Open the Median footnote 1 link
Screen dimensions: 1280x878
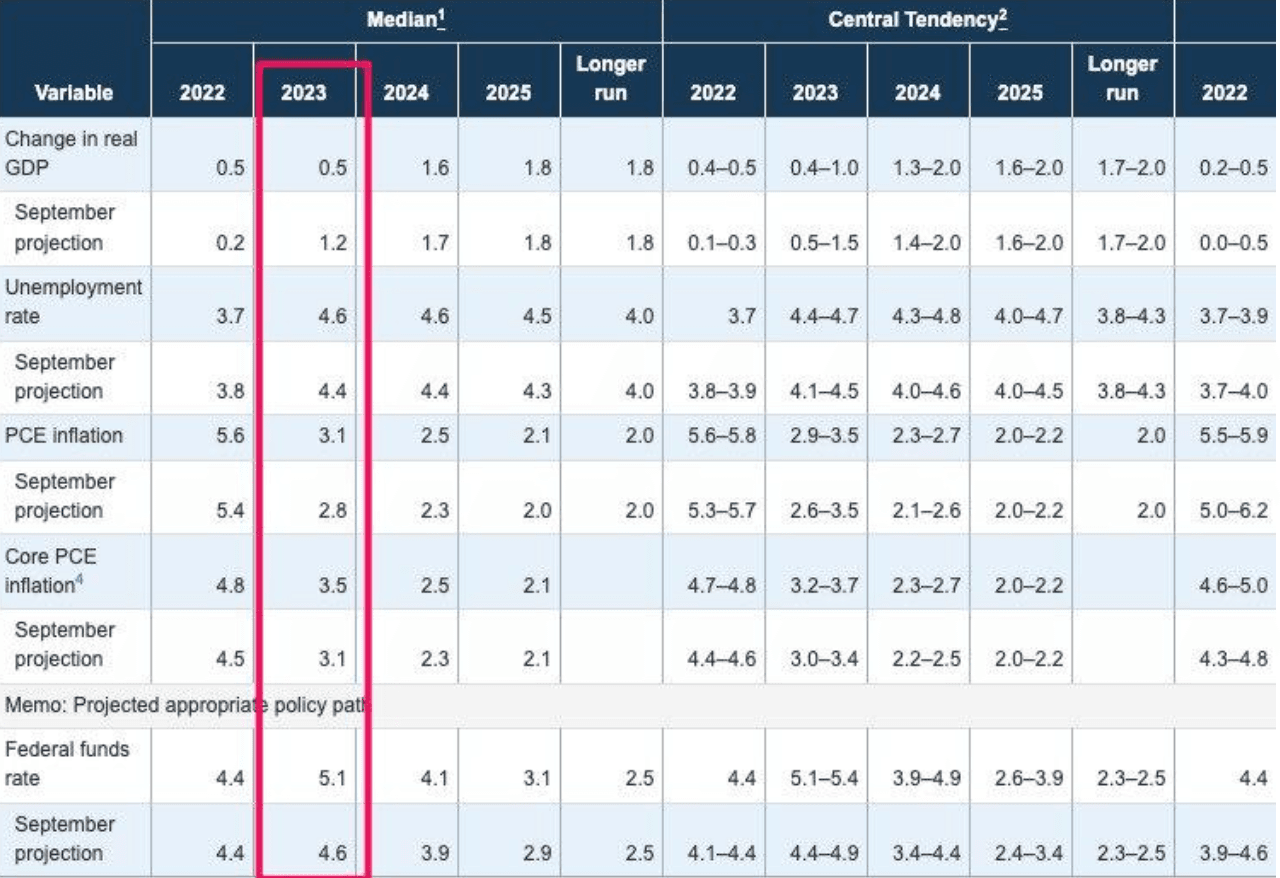pyautogui.click(x=442, y=18)
